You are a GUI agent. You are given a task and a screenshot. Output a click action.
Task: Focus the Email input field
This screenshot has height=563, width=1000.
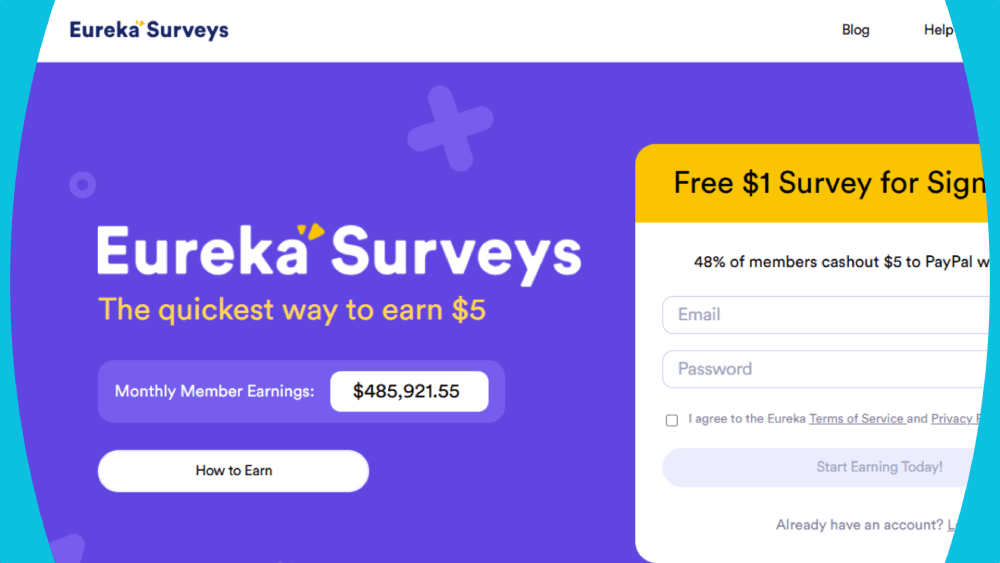(x=820, y=315)
